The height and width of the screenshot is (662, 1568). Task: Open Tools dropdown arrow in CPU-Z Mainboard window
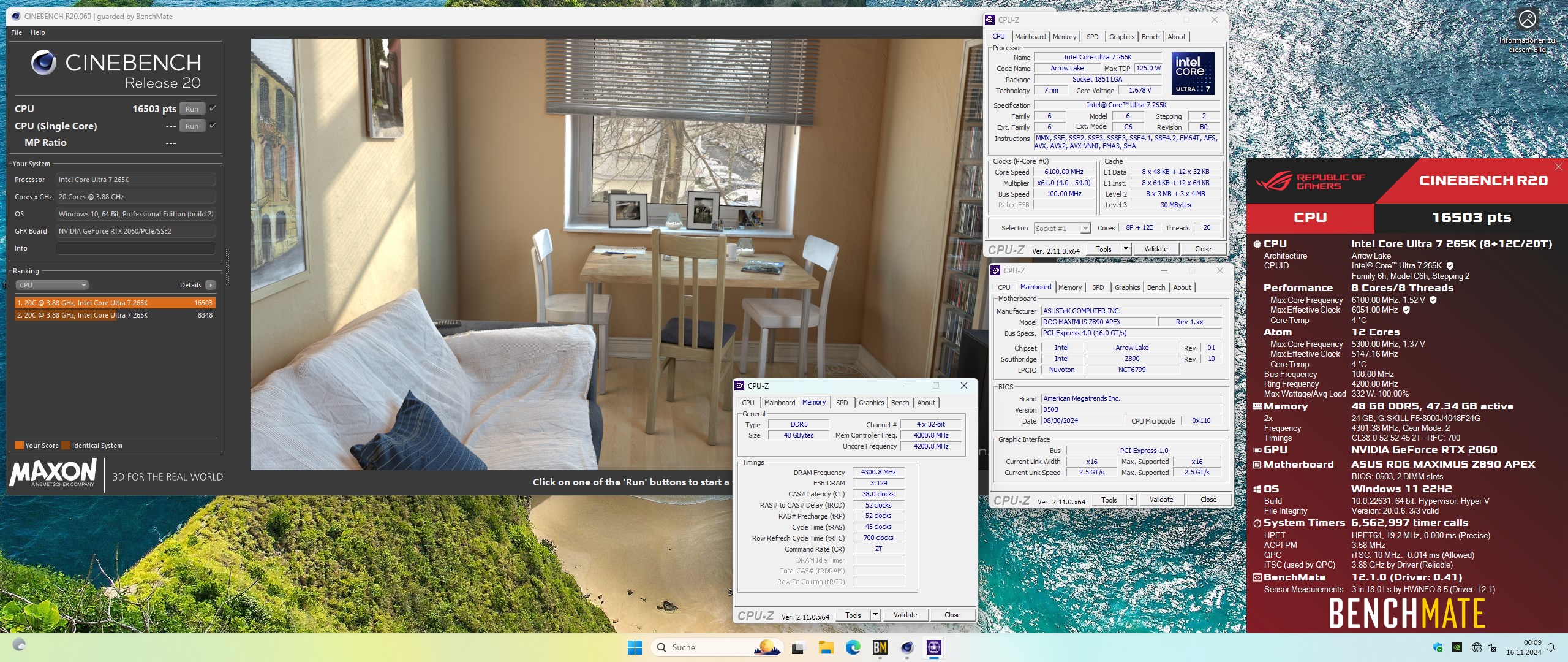tap(1131, 500)
